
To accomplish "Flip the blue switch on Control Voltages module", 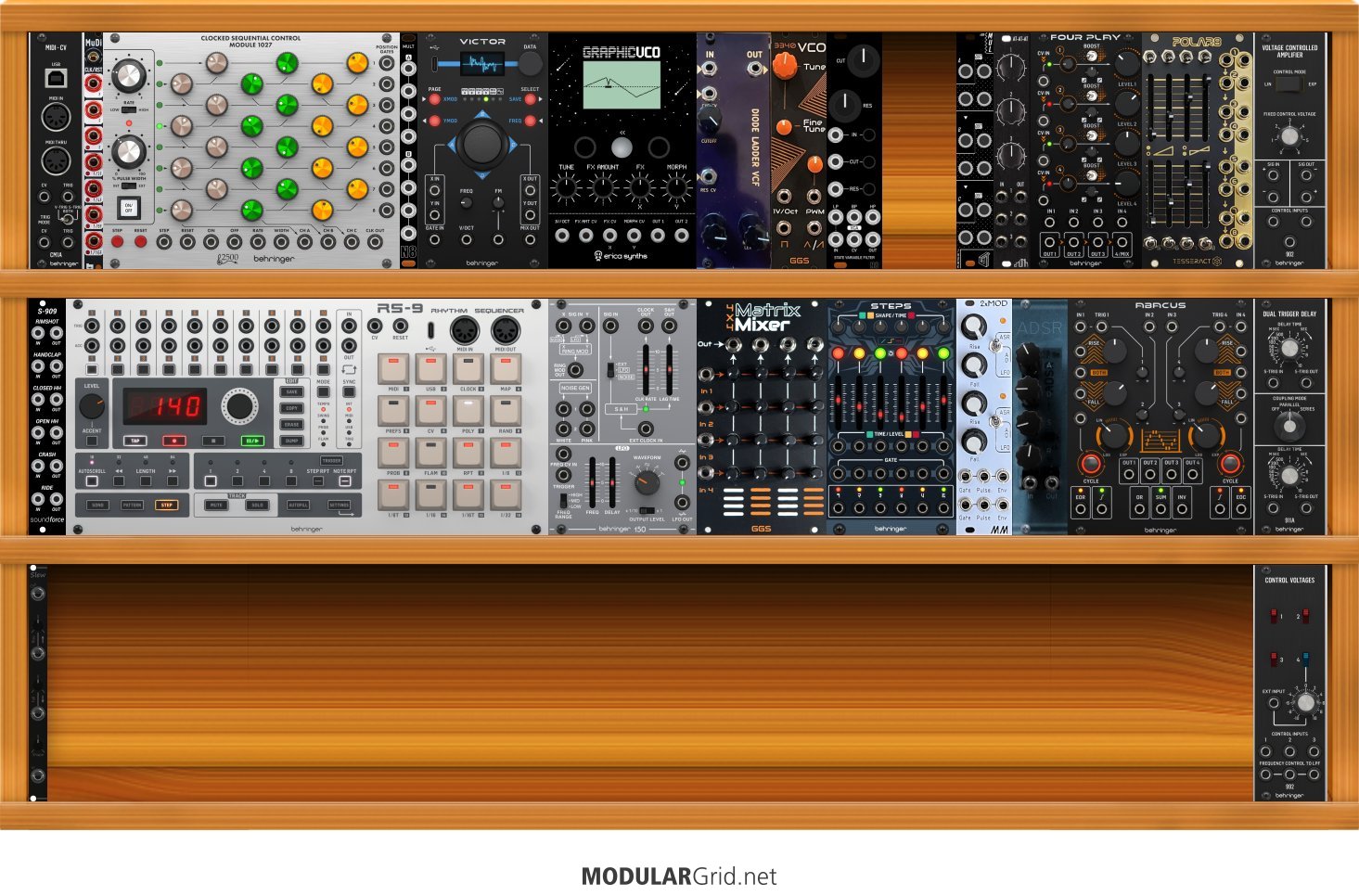I will tap(1306, 658).
